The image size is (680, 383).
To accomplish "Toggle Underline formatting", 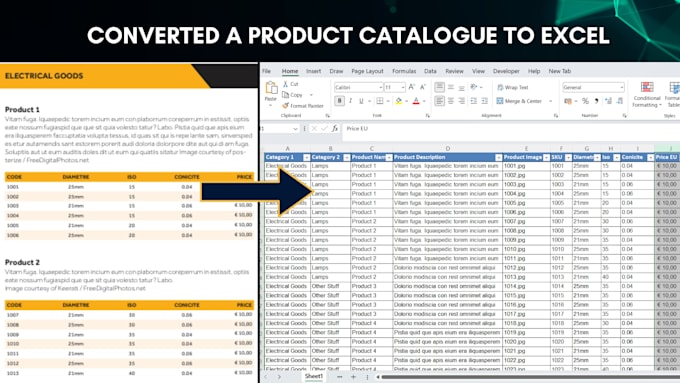I will click(361, 101).
